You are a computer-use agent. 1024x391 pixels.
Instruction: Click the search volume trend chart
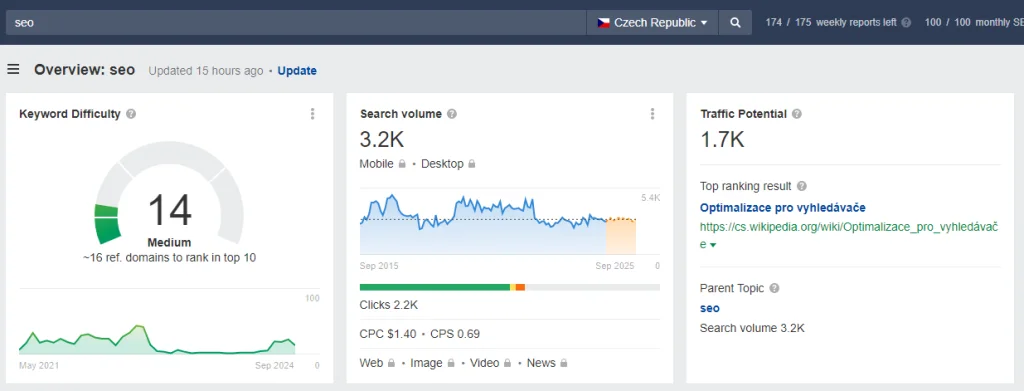point(498,223)
